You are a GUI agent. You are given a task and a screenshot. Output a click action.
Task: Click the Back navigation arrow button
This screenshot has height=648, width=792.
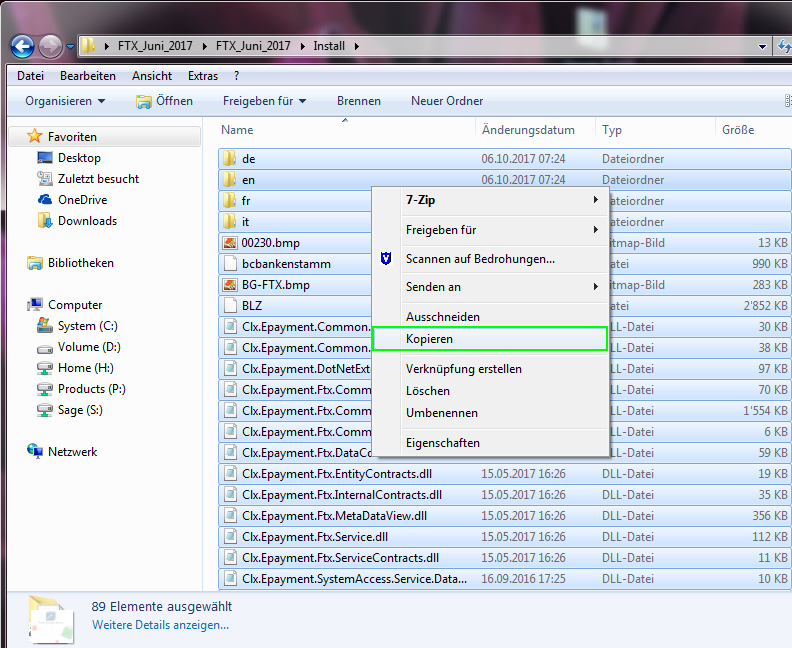22,46
